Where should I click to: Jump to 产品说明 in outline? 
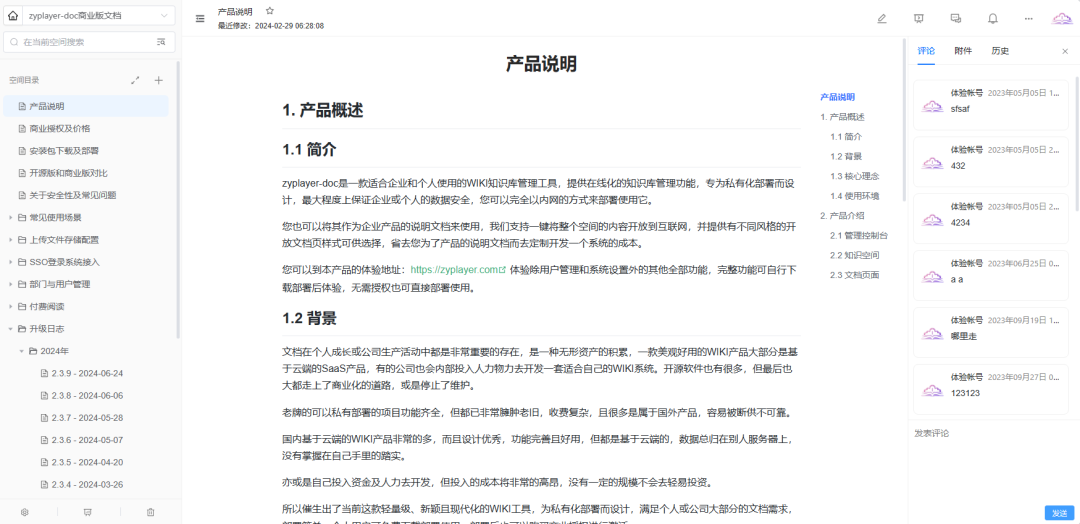tap(838, 97)
